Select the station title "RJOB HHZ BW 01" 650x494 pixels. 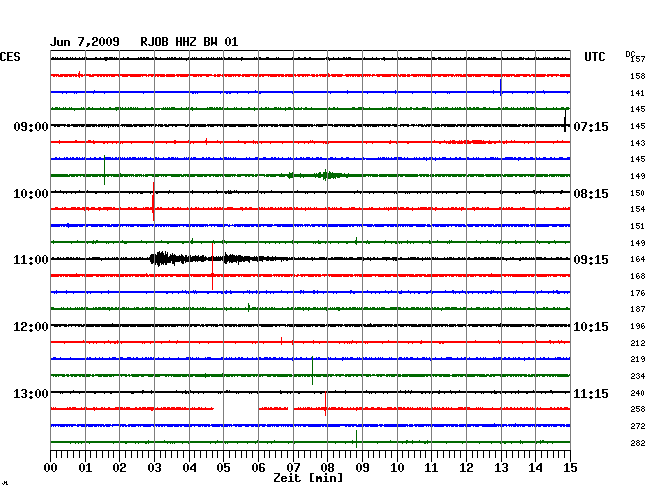coord(189,42)
